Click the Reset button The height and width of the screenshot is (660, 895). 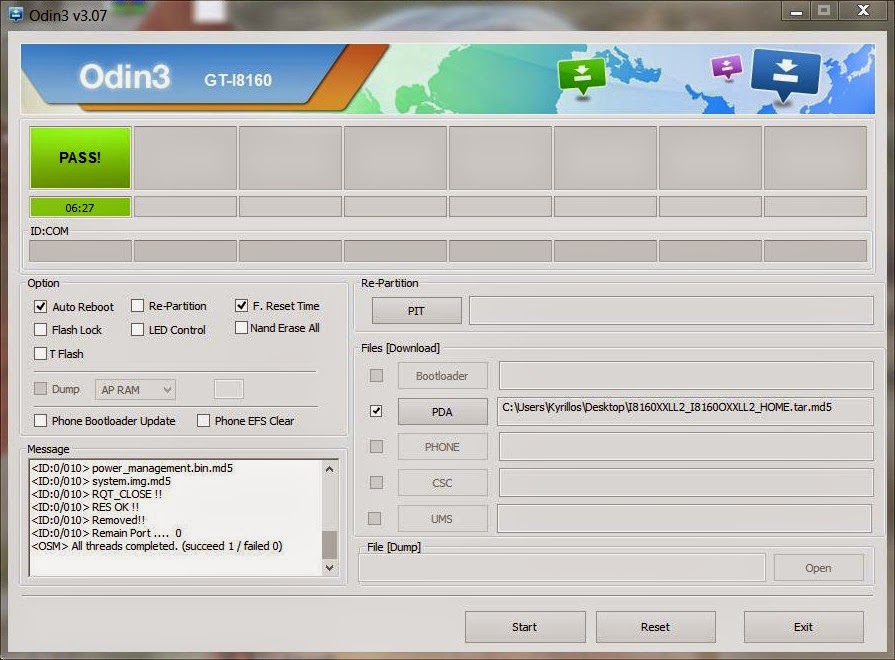(x=655, y=627)
